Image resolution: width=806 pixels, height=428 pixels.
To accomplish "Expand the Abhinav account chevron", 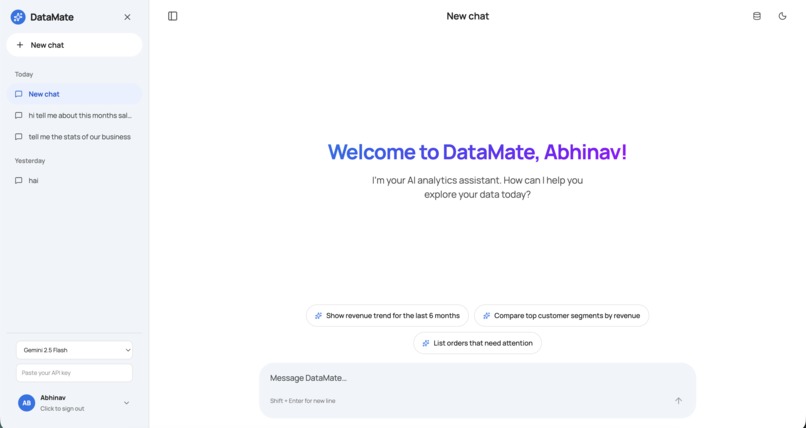I will point(126,403).
